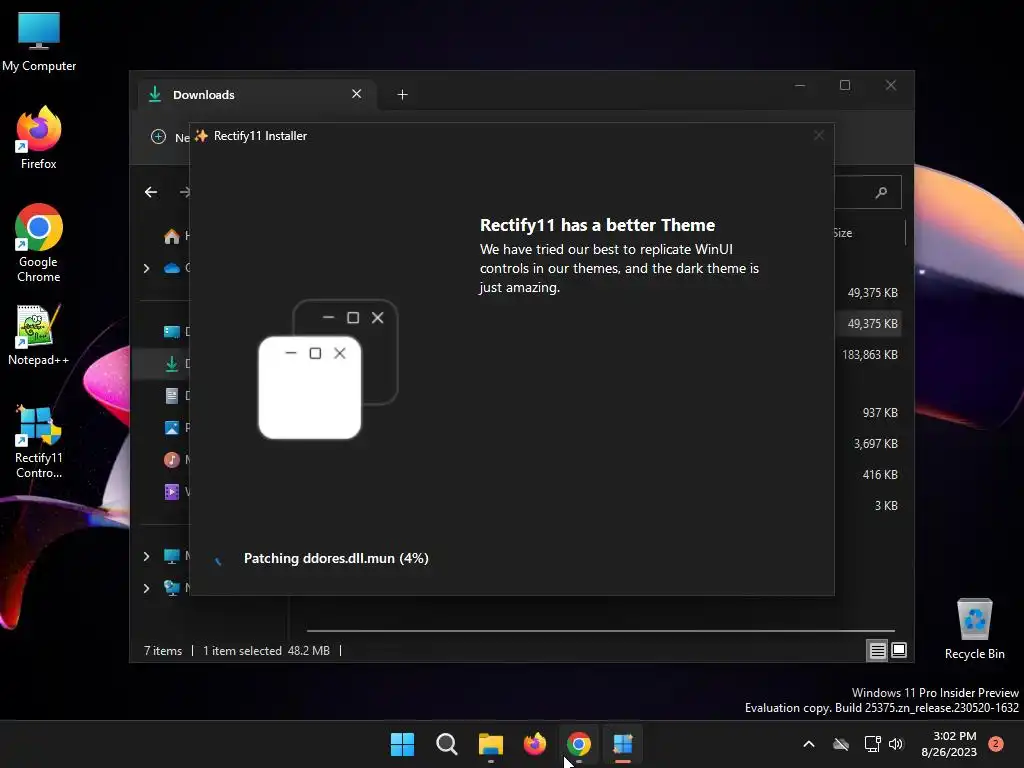1024x768 pixels.
Task: Select the file sized 3,697 KB
Action: (x=875, y=443)
